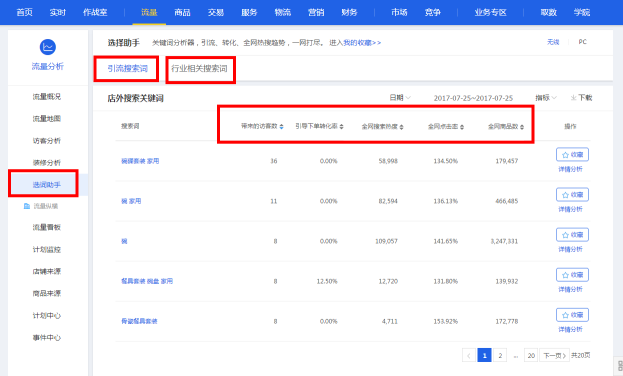
Task: Click current page 1 button
Action: [484, 355]
